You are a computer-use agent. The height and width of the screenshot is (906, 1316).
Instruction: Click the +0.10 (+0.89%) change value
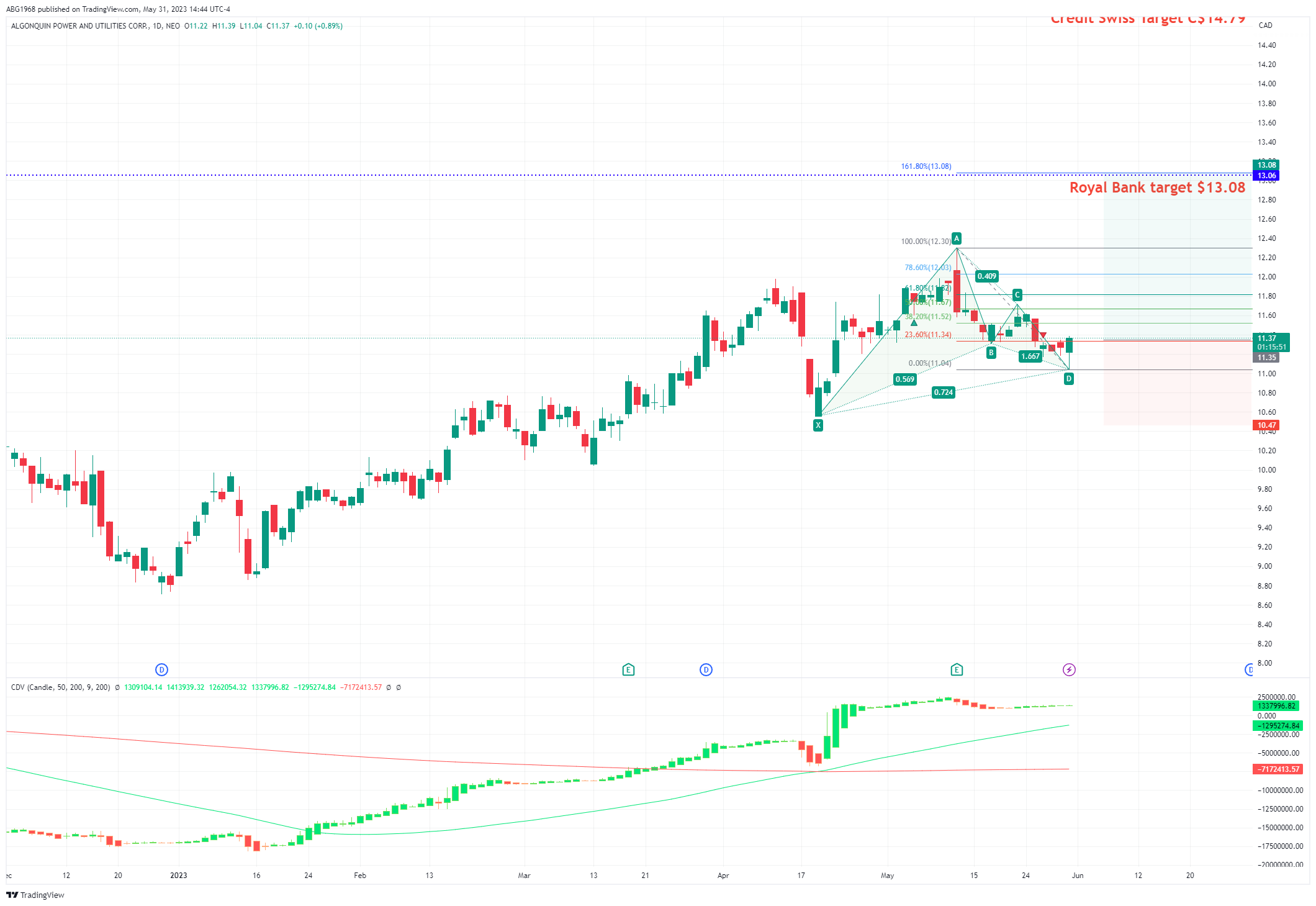click(318, 26)
